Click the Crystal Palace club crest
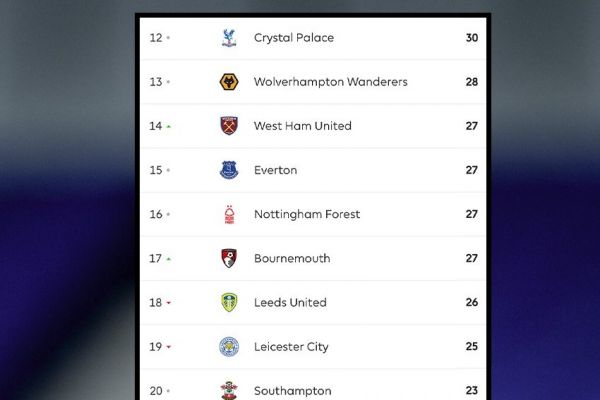Image resolution: width=600 pixels, height=400 pixels. [229, 38]
